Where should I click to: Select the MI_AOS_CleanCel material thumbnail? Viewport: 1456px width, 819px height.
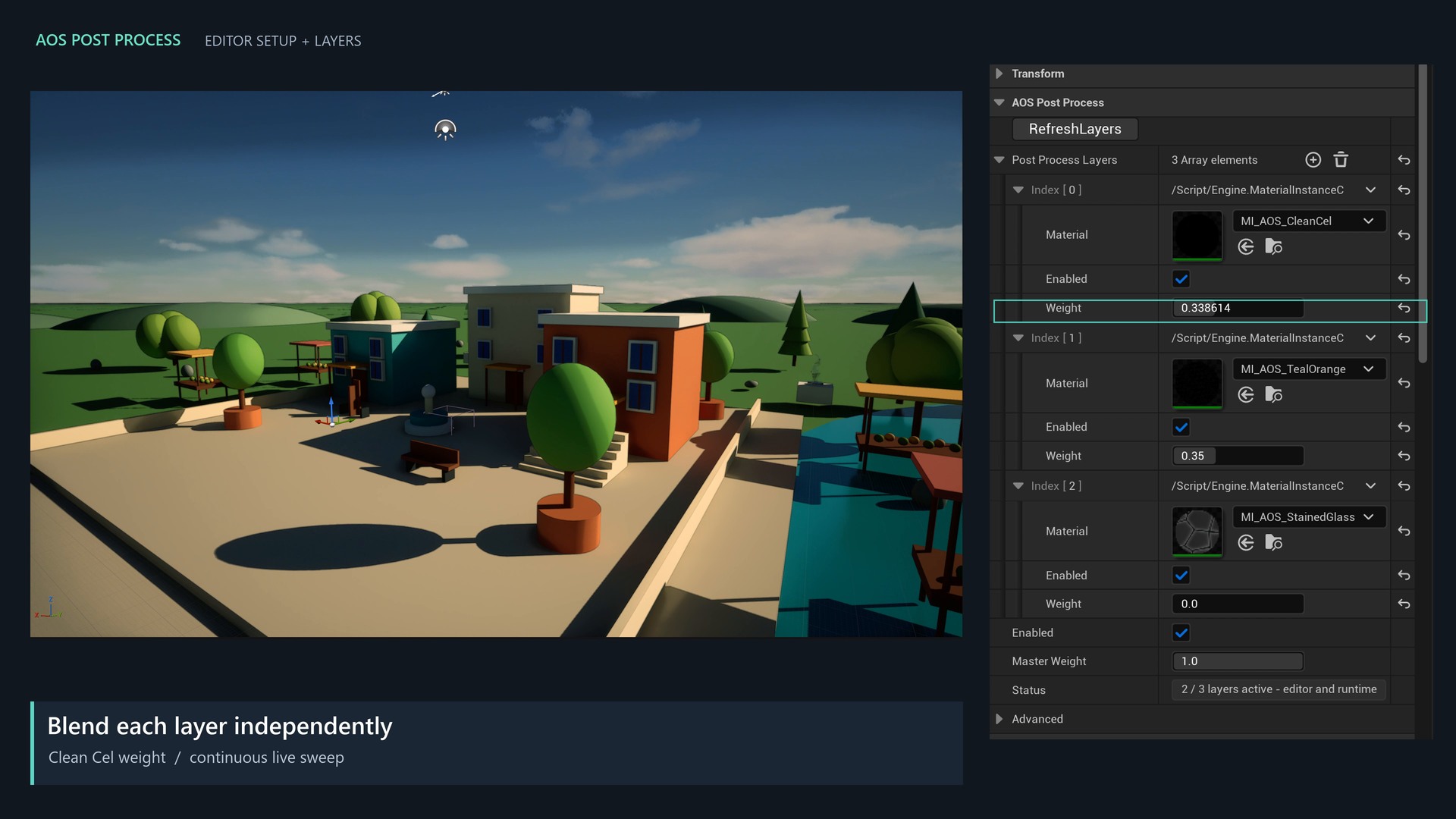(1197, 235)
